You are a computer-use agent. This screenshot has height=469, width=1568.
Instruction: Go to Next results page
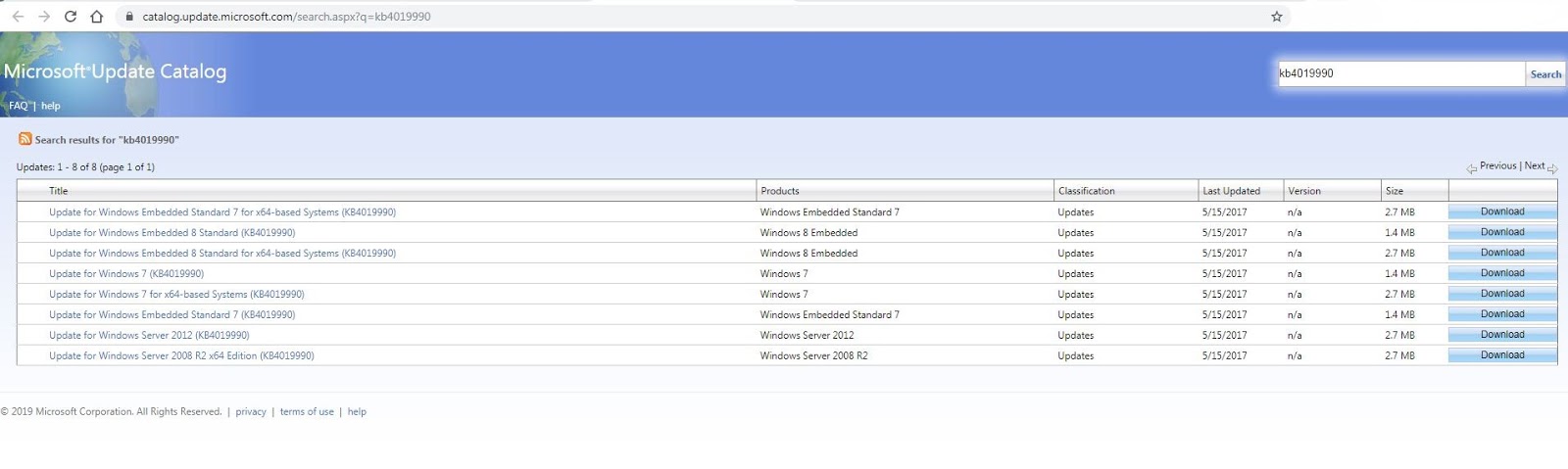(1535, 166)
